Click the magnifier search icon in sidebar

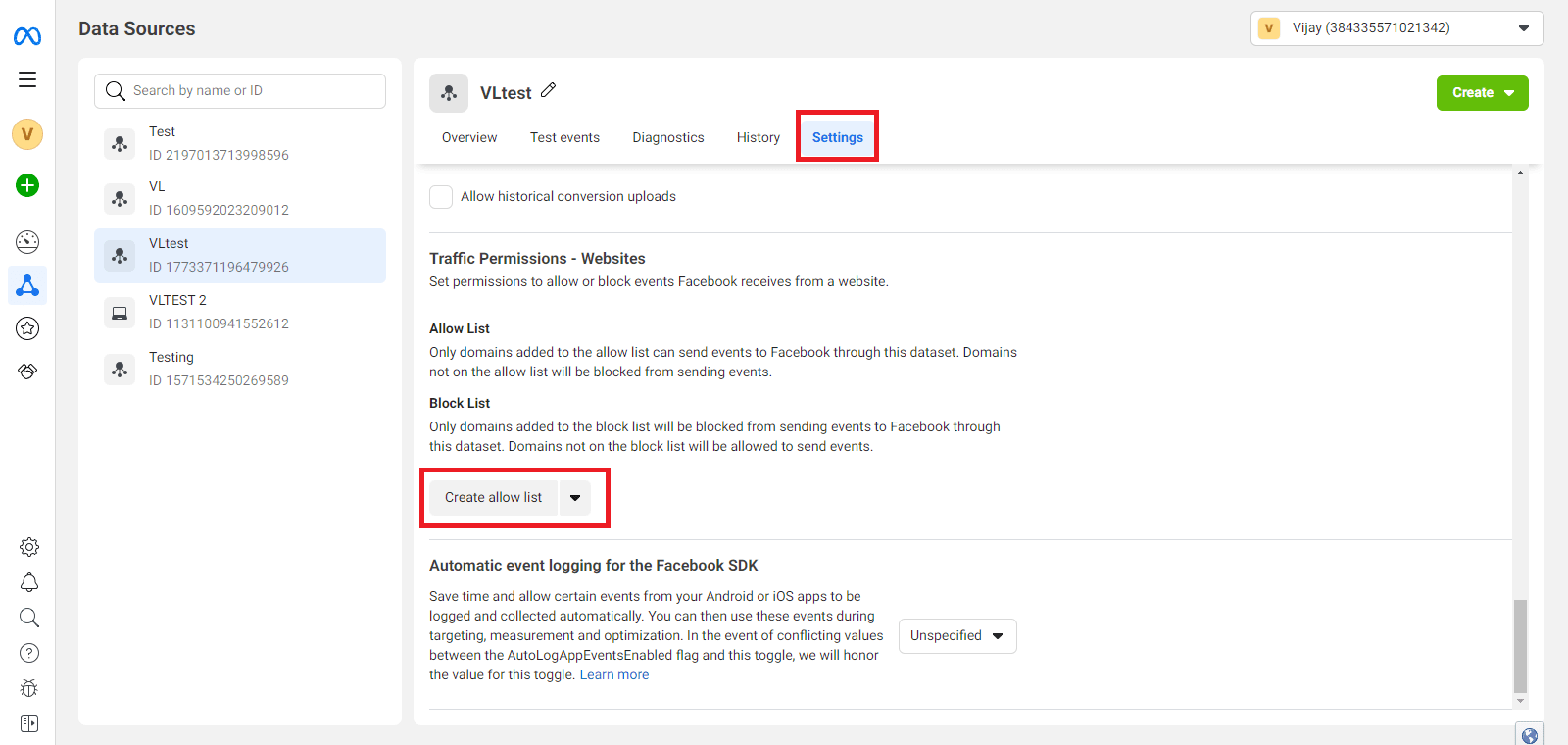29,618
